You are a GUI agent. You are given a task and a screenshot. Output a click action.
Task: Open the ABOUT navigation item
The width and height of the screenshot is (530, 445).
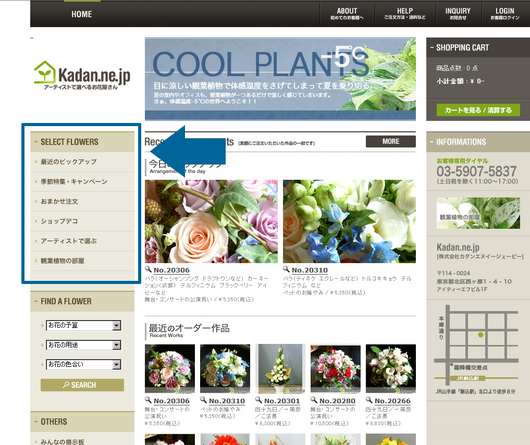coord(347,14)
